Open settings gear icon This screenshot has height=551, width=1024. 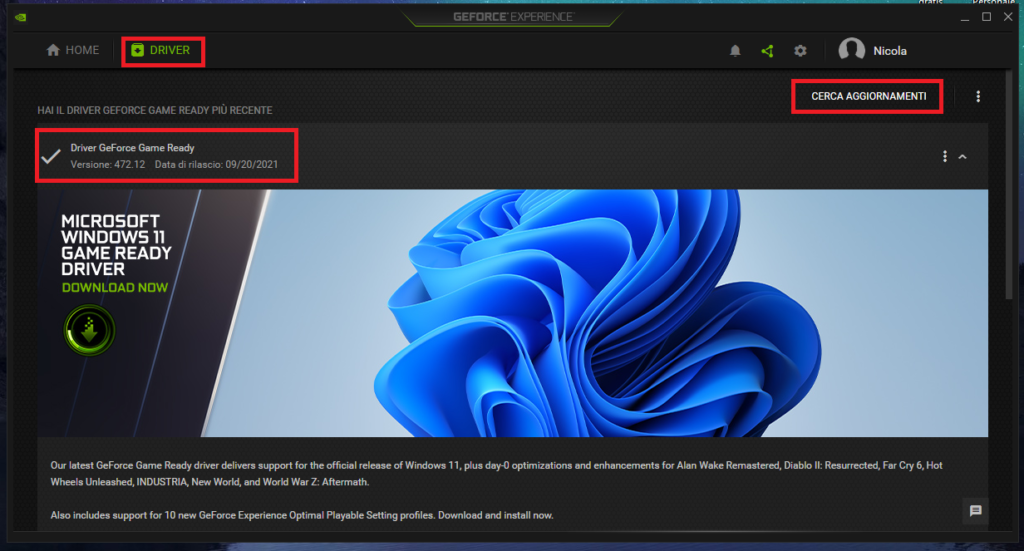pos(800,51)
